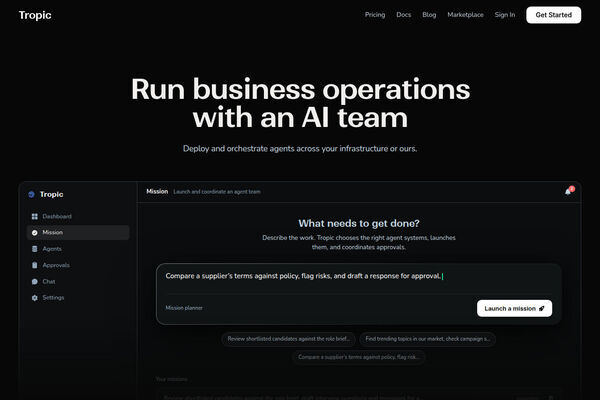The width and height of the screenshot is (600, 400).
Task: Open Settings in the sidebar
Action: tap(78, 298)
